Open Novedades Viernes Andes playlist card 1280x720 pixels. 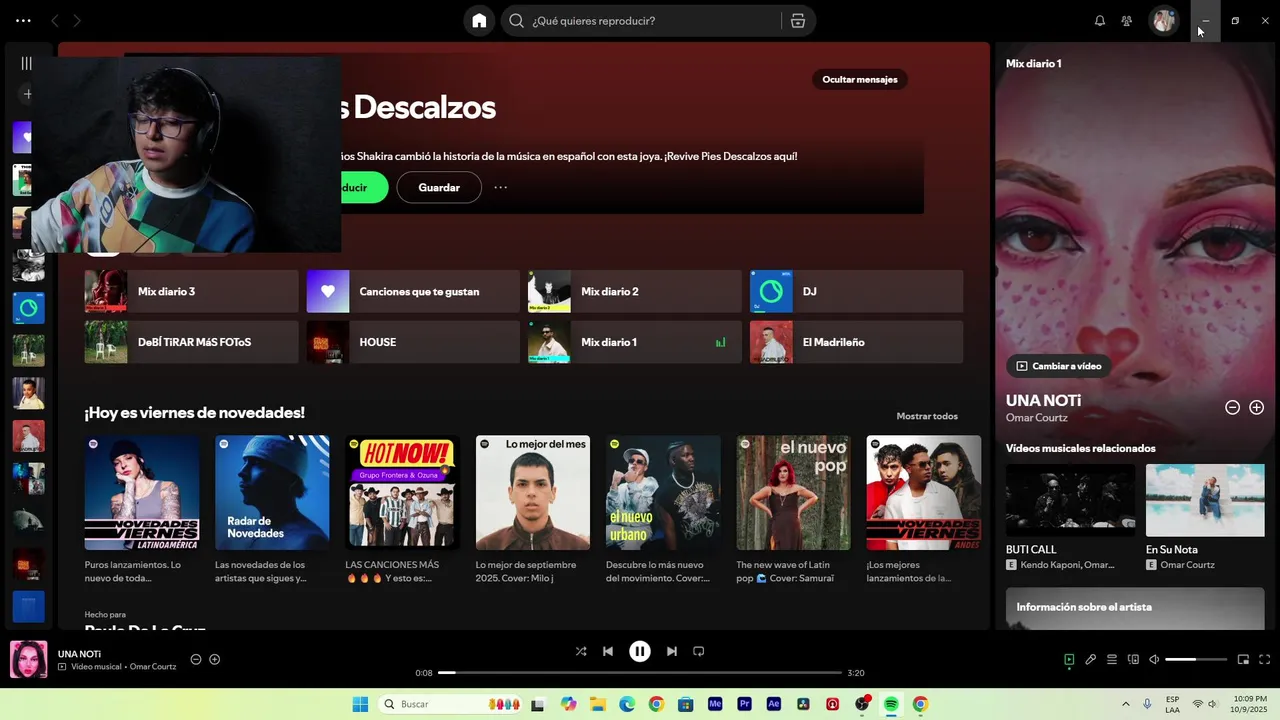(924, 509)
